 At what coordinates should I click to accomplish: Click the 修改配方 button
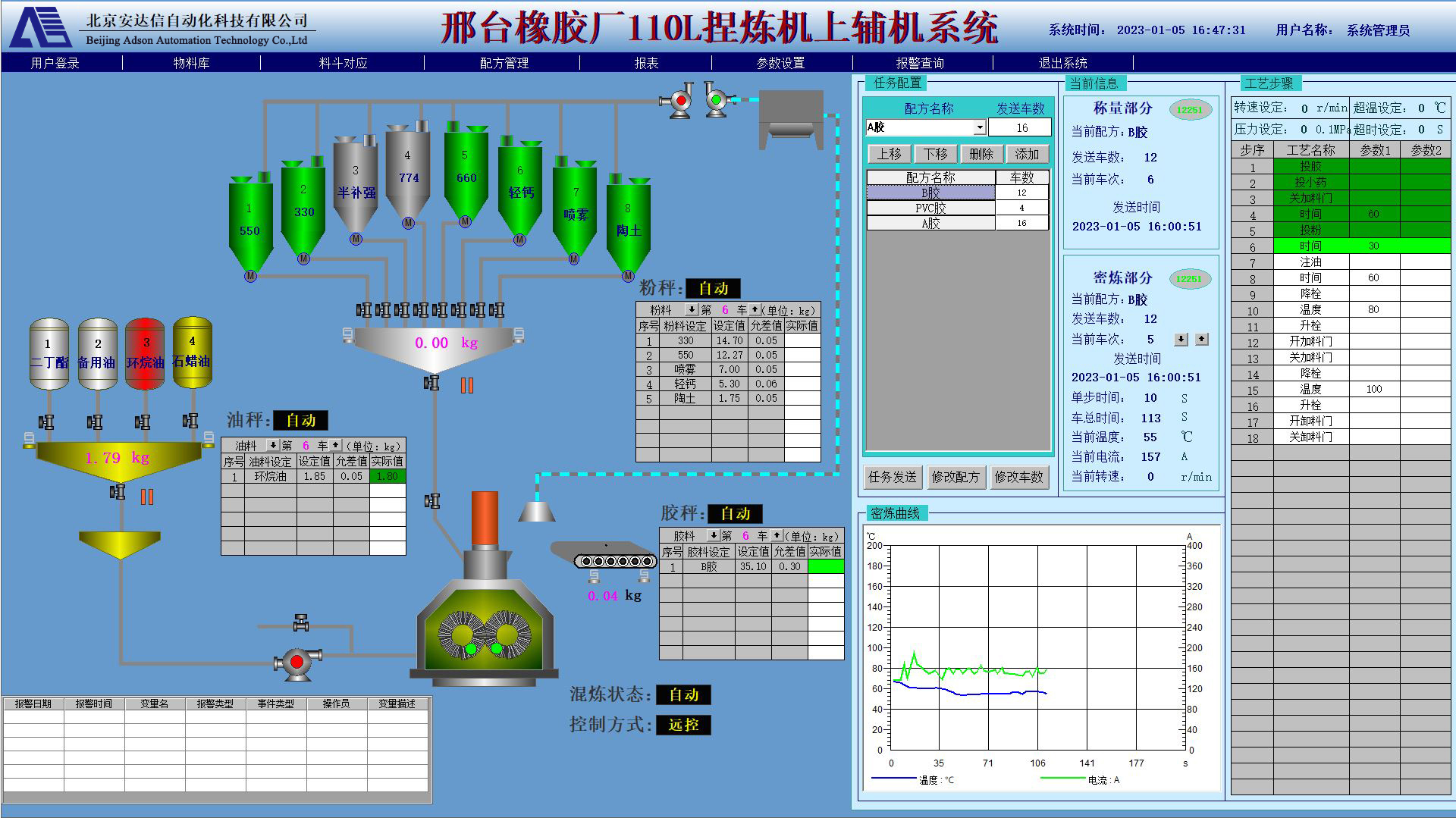click(x=955, y=477)
